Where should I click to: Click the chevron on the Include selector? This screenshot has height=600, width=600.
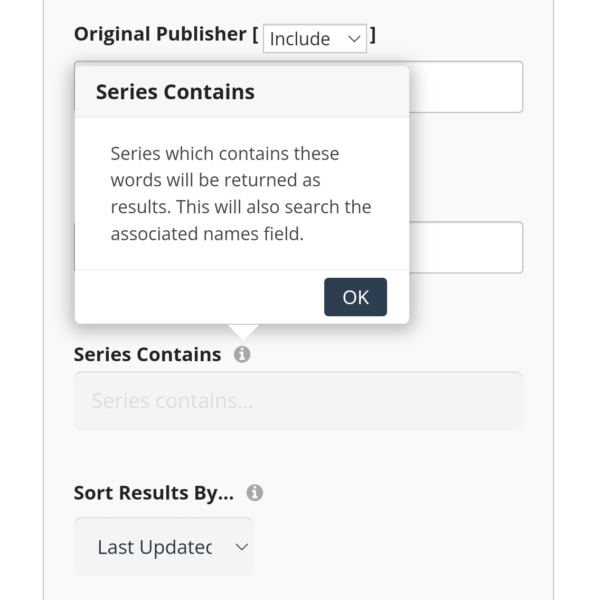353,38
